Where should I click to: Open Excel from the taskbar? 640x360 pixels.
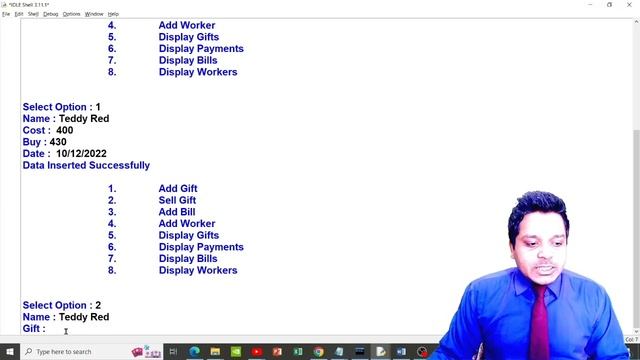pos(298,351)
